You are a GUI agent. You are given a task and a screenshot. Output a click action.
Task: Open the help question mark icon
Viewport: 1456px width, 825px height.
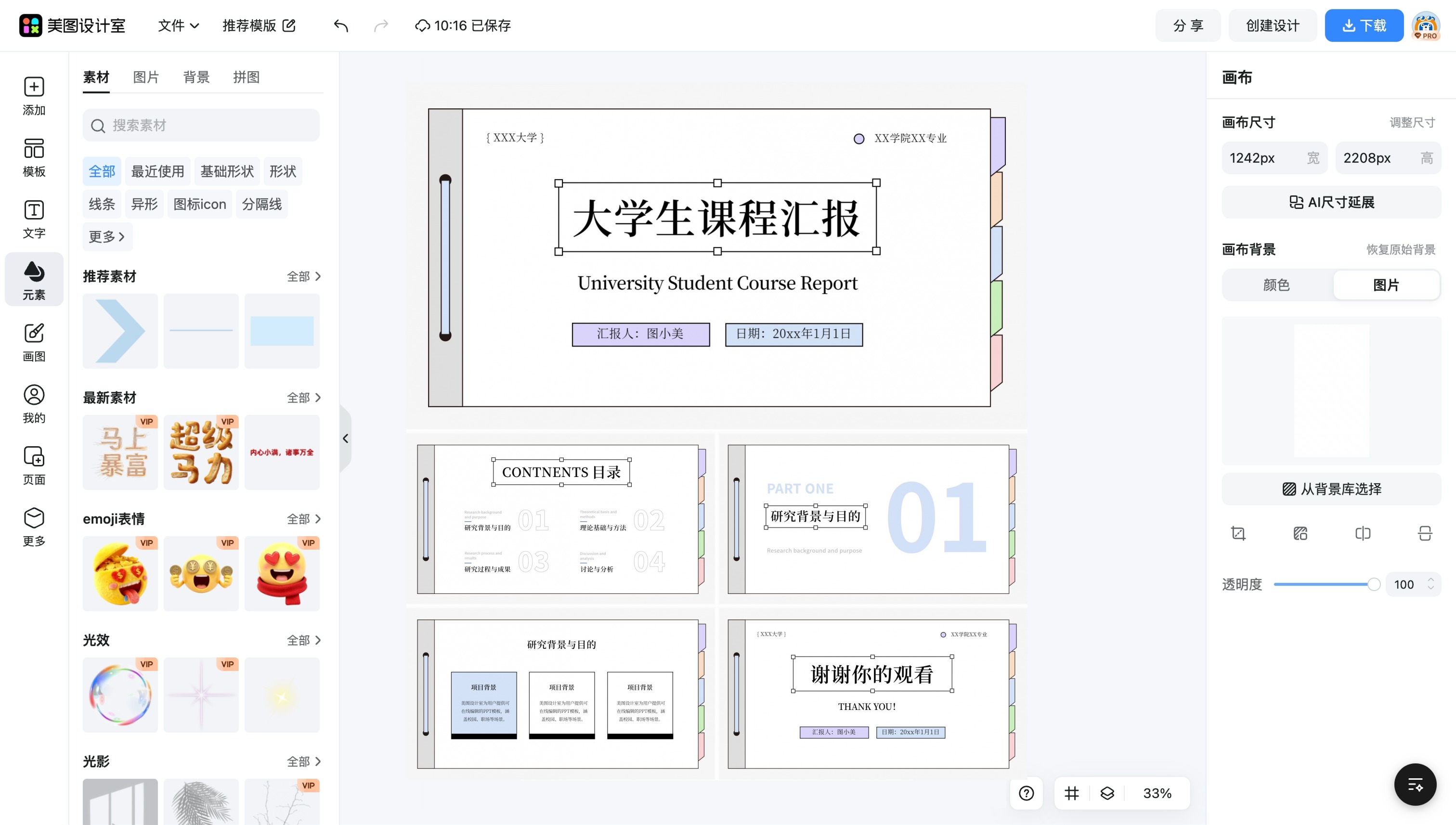pyautogui.click(x=1026, y=793)
